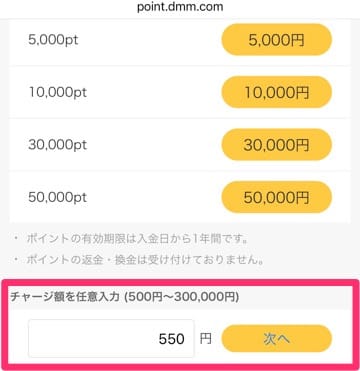360x371 pixels.
Task: Click the bullet before the expiry notice
Action: pos(16,239)
